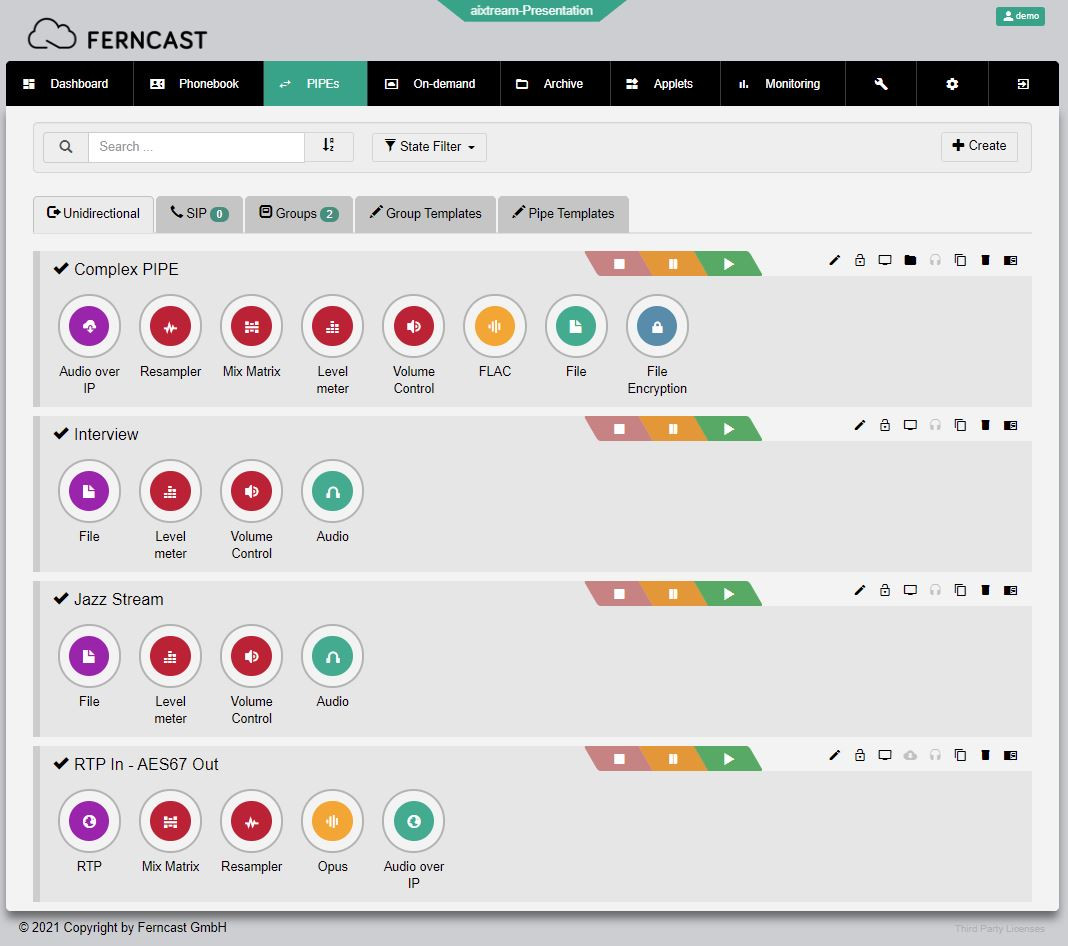Click the edit pencil icon for Complex PIPE
Image resolution: width=1068 pixels, height=946 pixels.
pos(835,261)
